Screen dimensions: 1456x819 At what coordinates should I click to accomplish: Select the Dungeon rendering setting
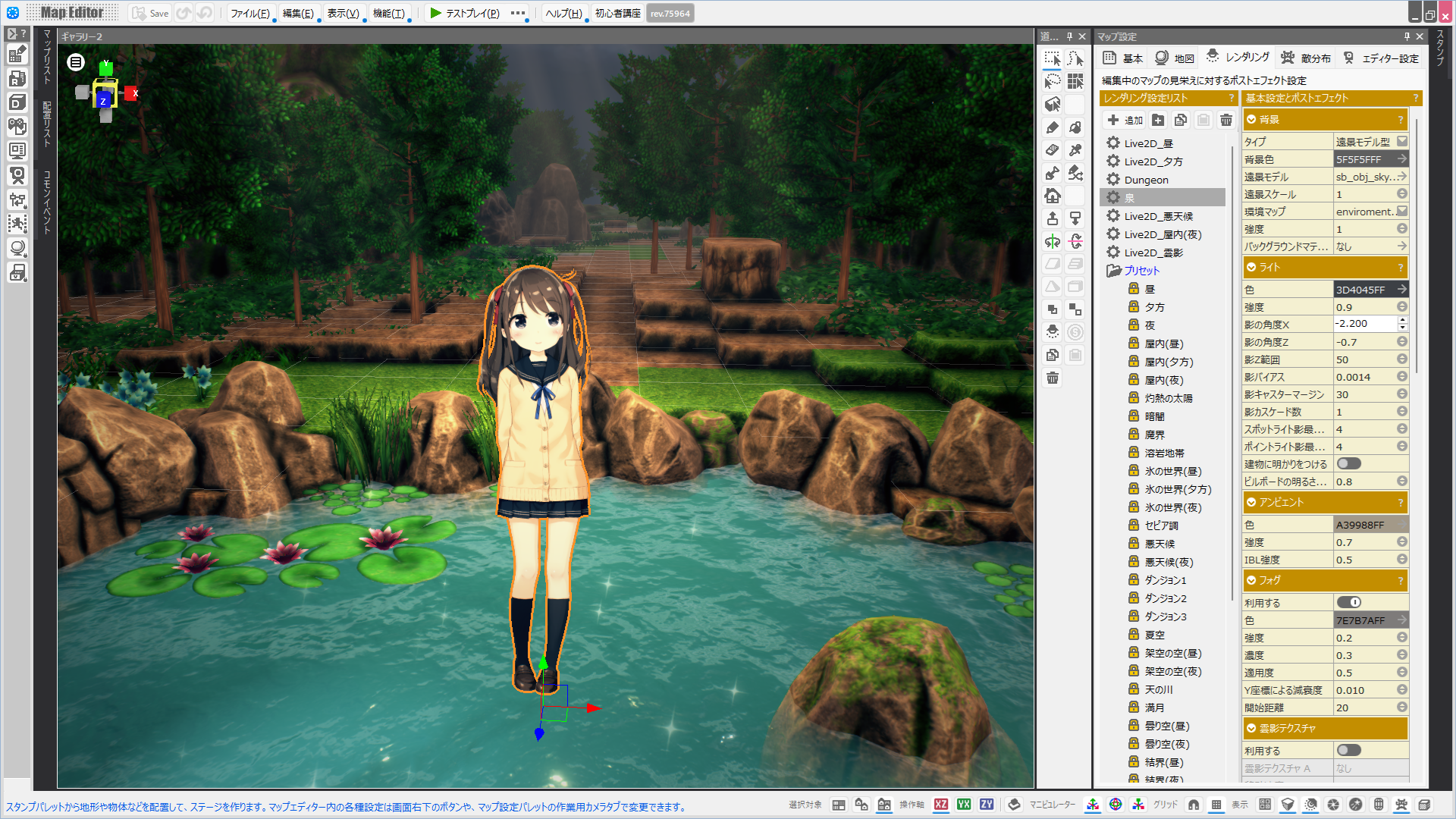point(1163,180)
